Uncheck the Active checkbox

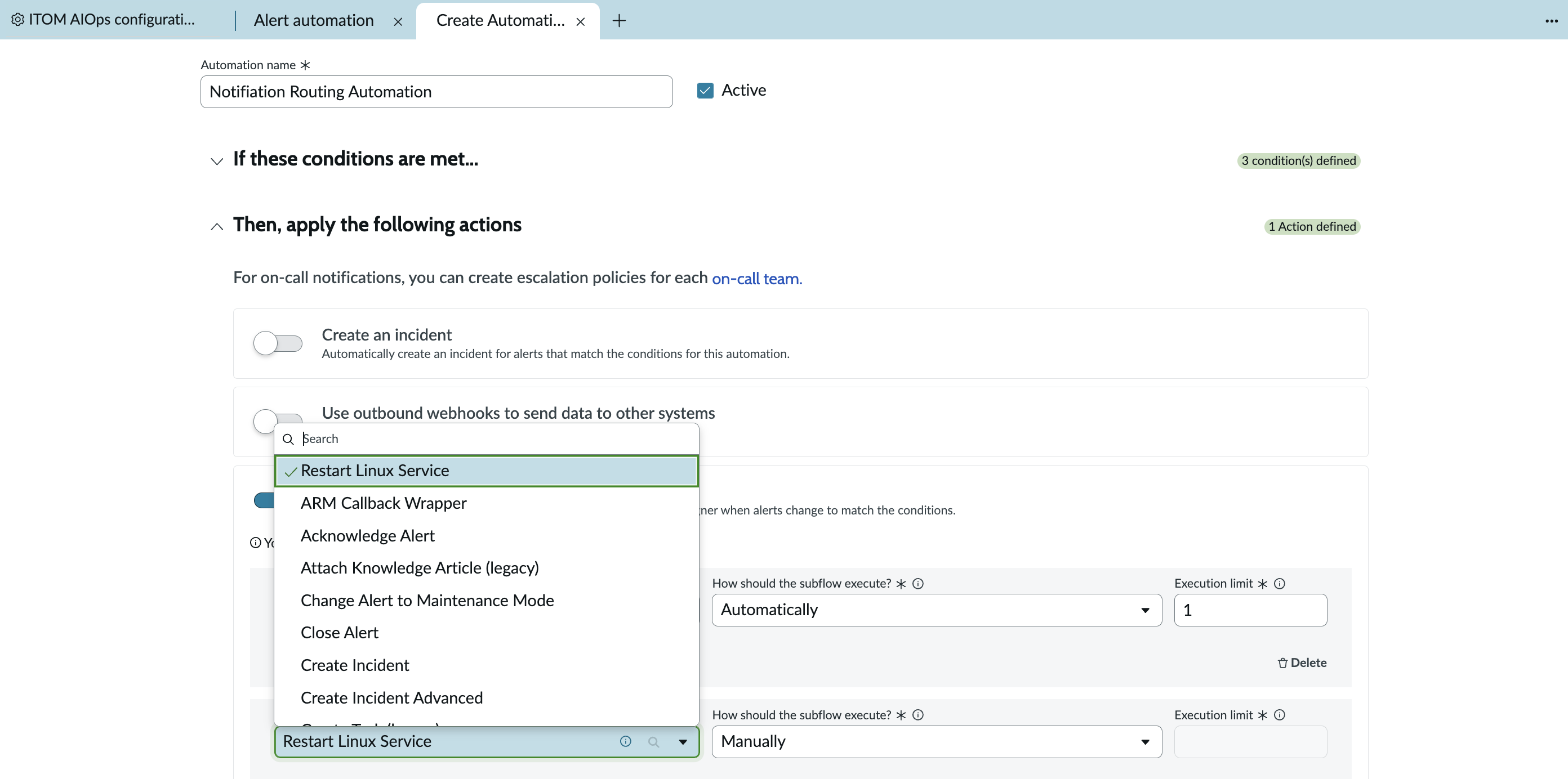[x=705, y=90]
